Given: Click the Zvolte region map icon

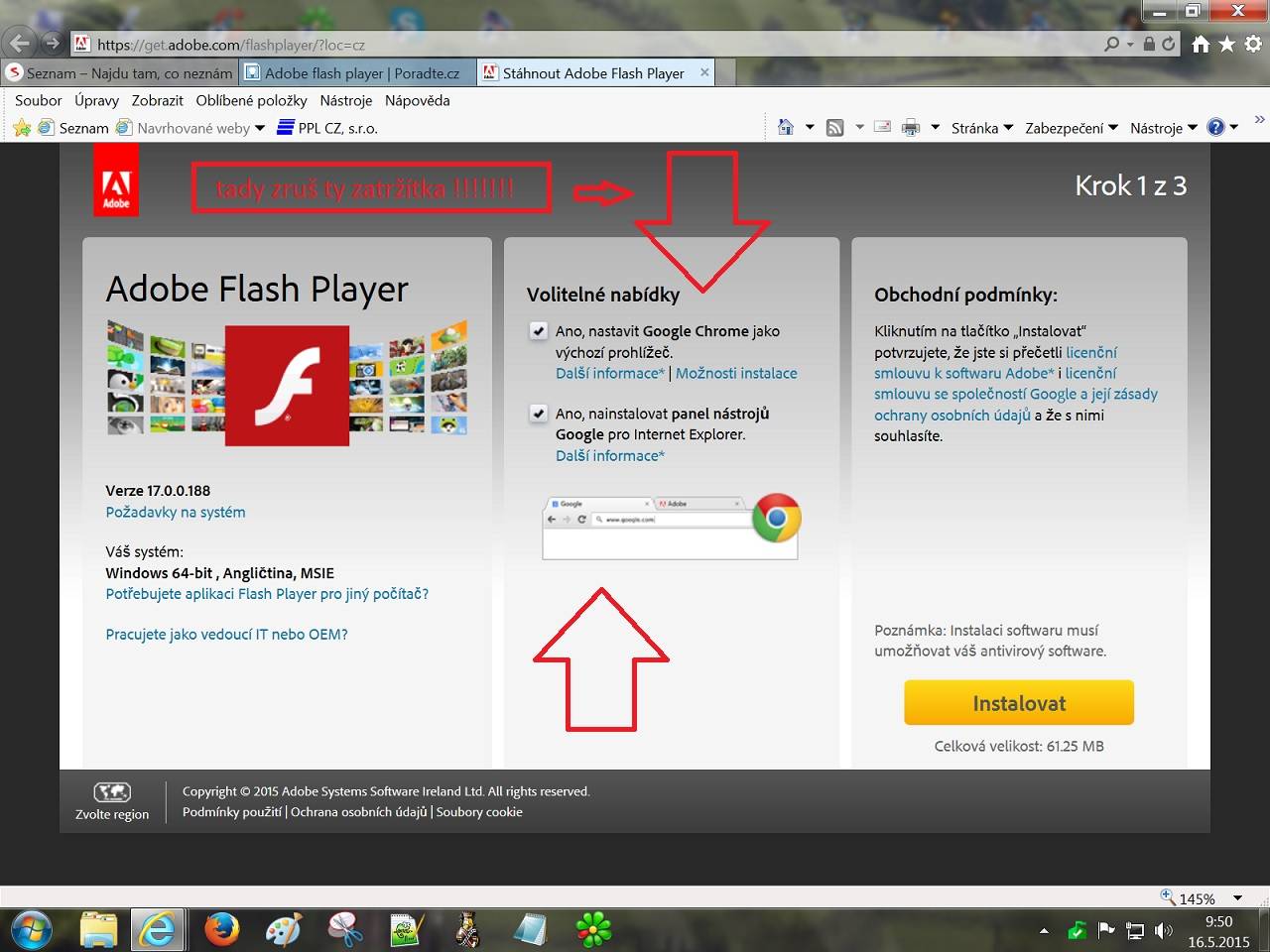Looking at the screenshot, I should pos(112,791).
